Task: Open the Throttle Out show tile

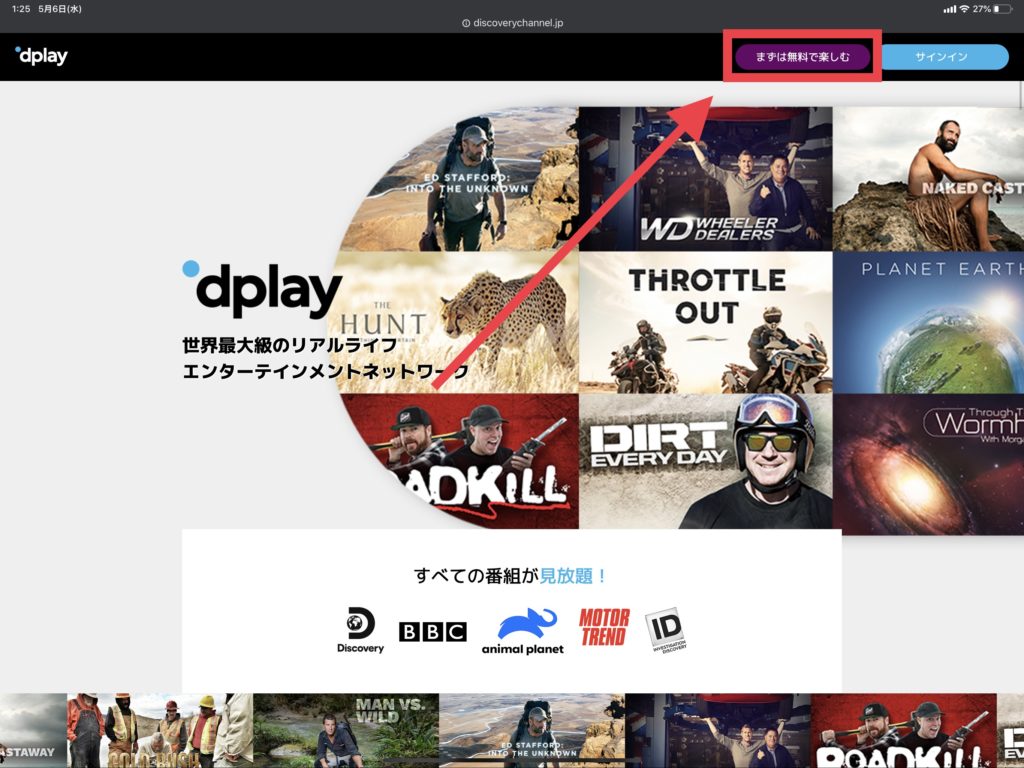Action: tap(705, 322)
